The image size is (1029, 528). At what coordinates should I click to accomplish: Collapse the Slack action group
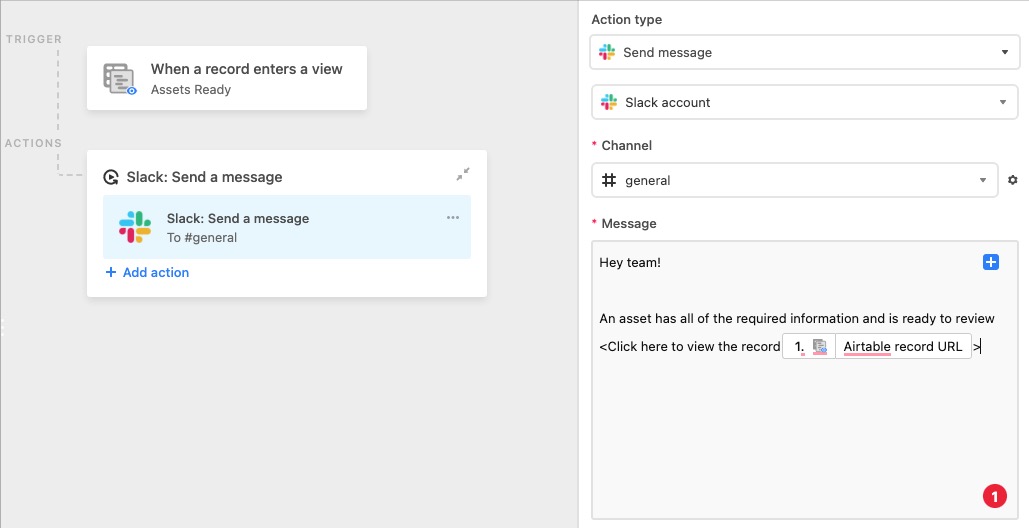click(463, 174)
